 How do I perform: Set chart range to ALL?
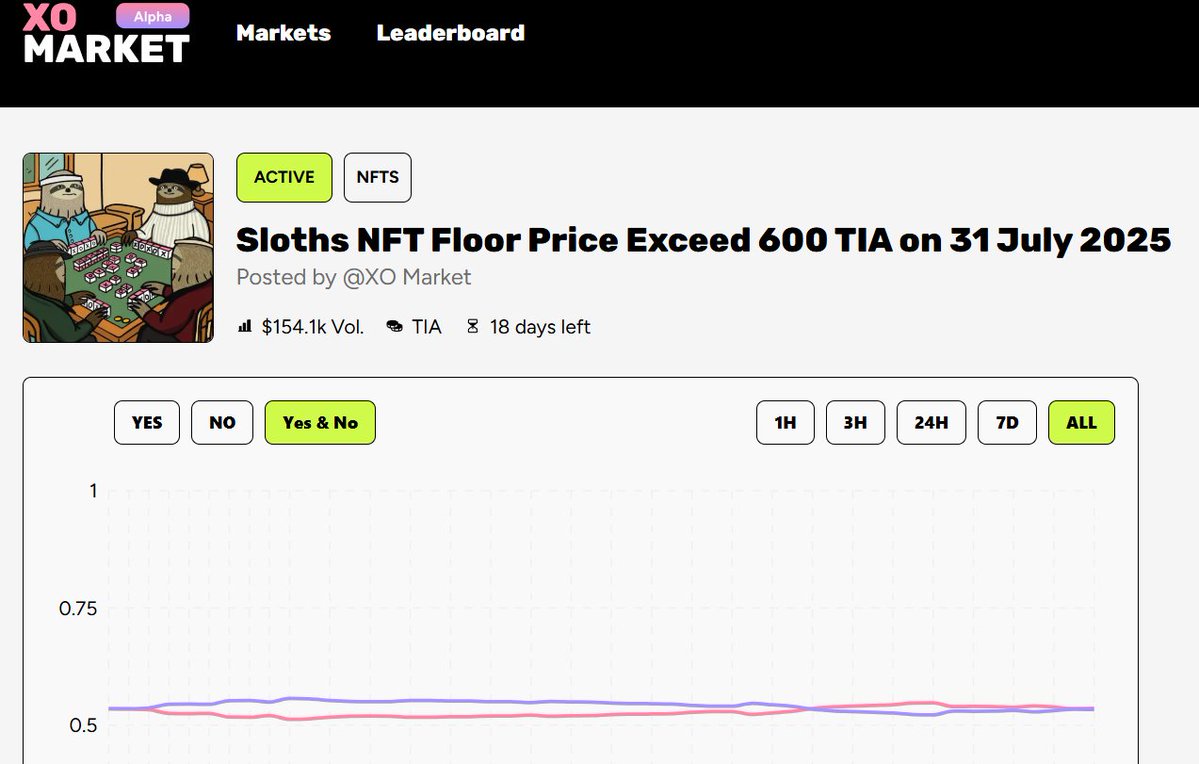(x=1081, y=422)
